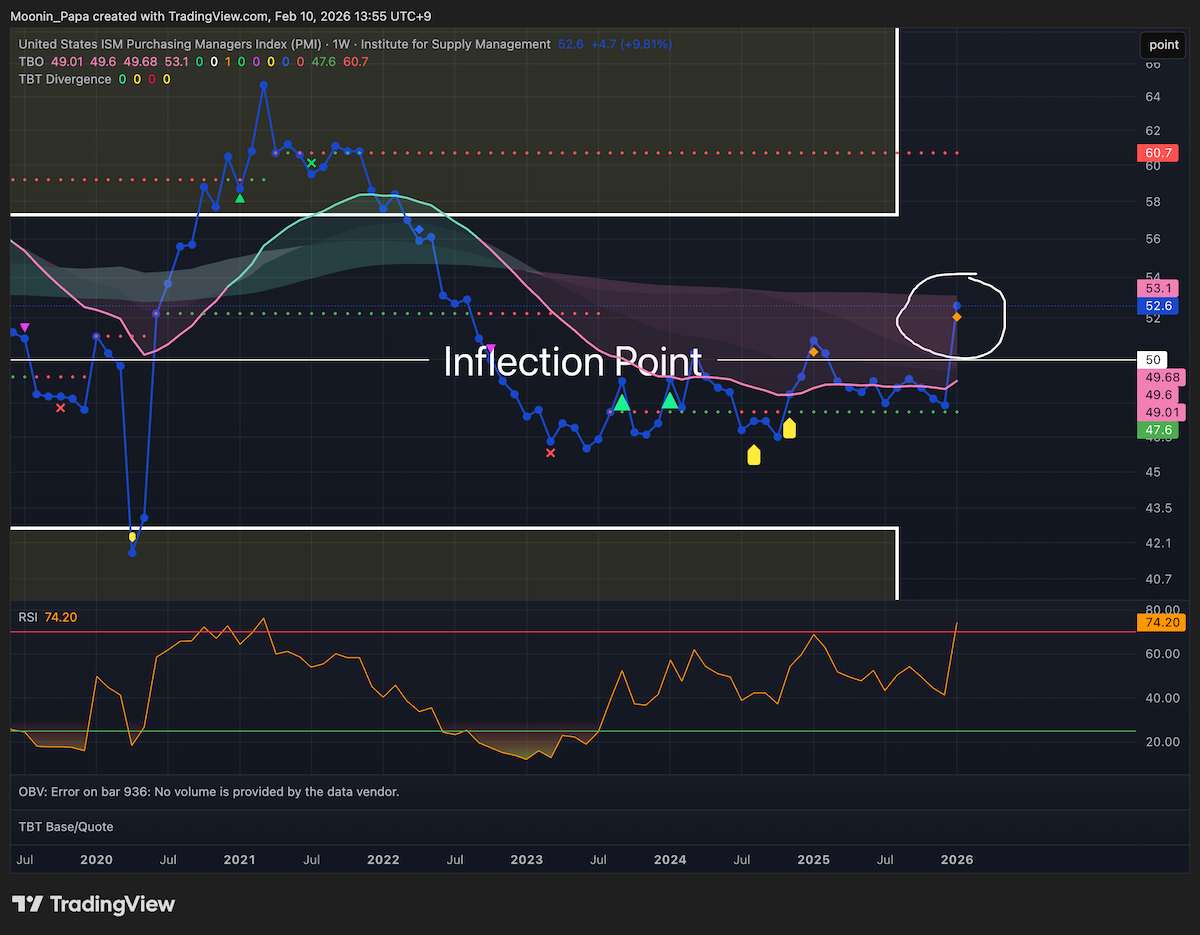Viewport: 1200px width, 935px height.
Task: Click "2020" on the time axis
Action: [x=96, y=859]
